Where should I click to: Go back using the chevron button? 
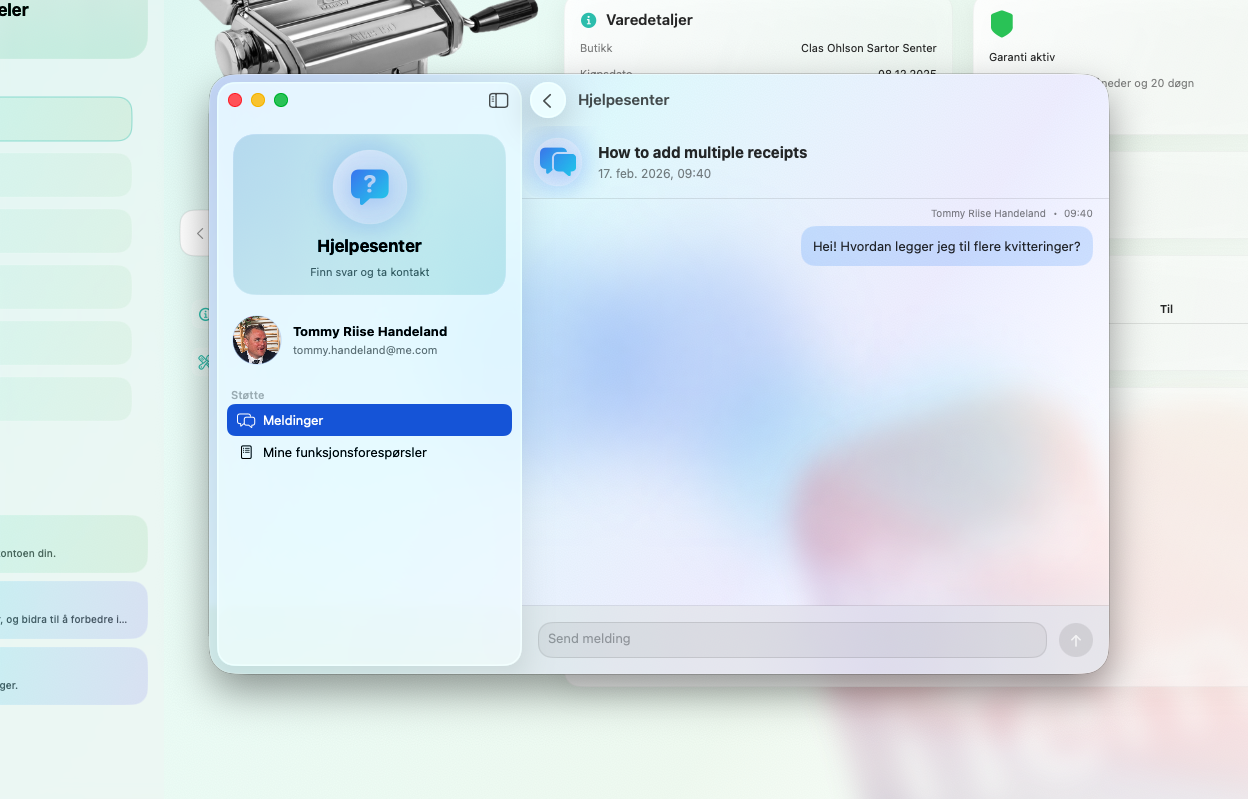(x=547, y=100)
